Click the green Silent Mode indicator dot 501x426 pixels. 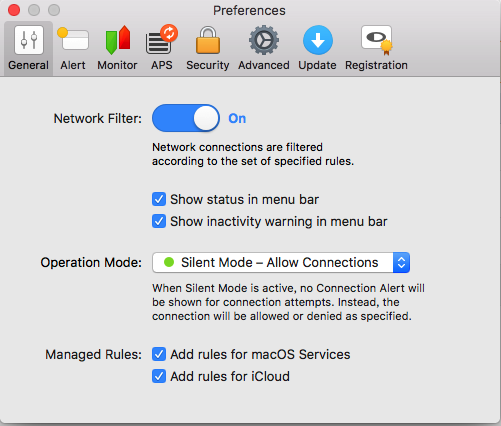(169, 262)
